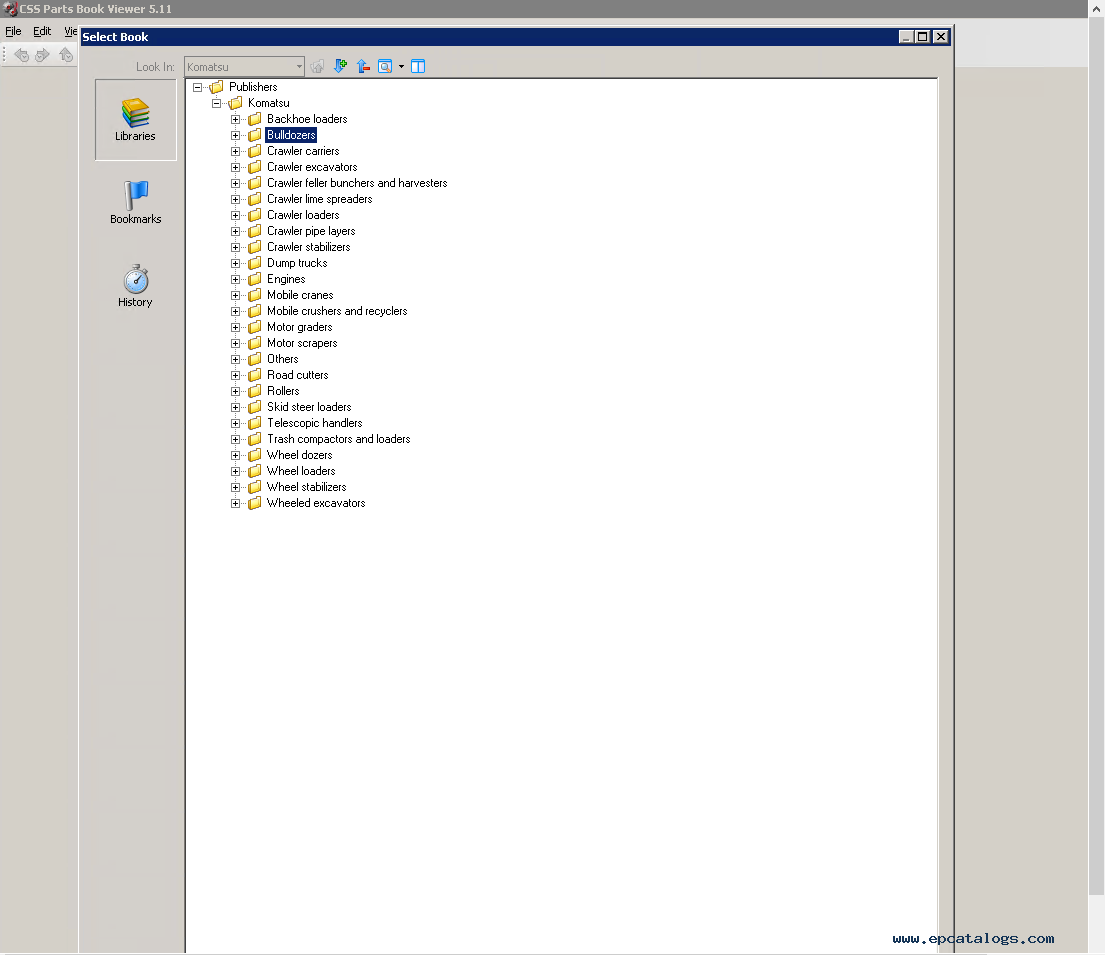Screen dimensions: 1105x955
Task: Expand the Crawler loaders node
Action: click(235, 215)
